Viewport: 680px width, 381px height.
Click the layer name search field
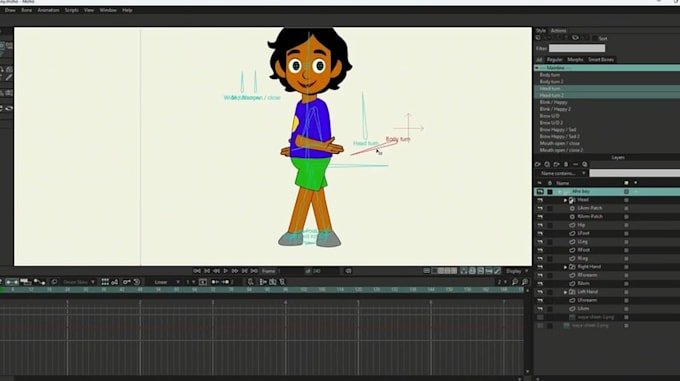[x=634, y=173]
